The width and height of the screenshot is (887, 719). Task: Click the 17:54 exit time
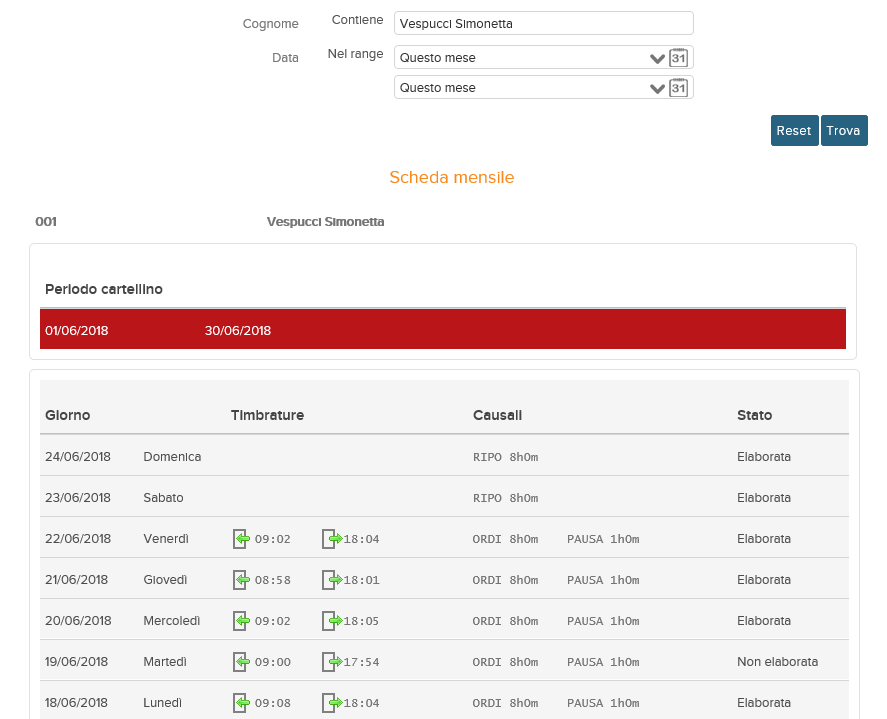pos(361,662)
